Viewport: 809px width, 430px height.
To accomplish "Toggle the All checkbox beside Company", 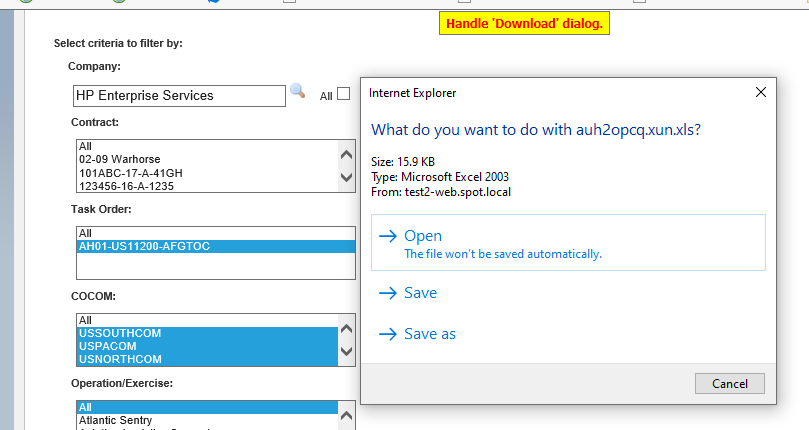I will (343, 94).
